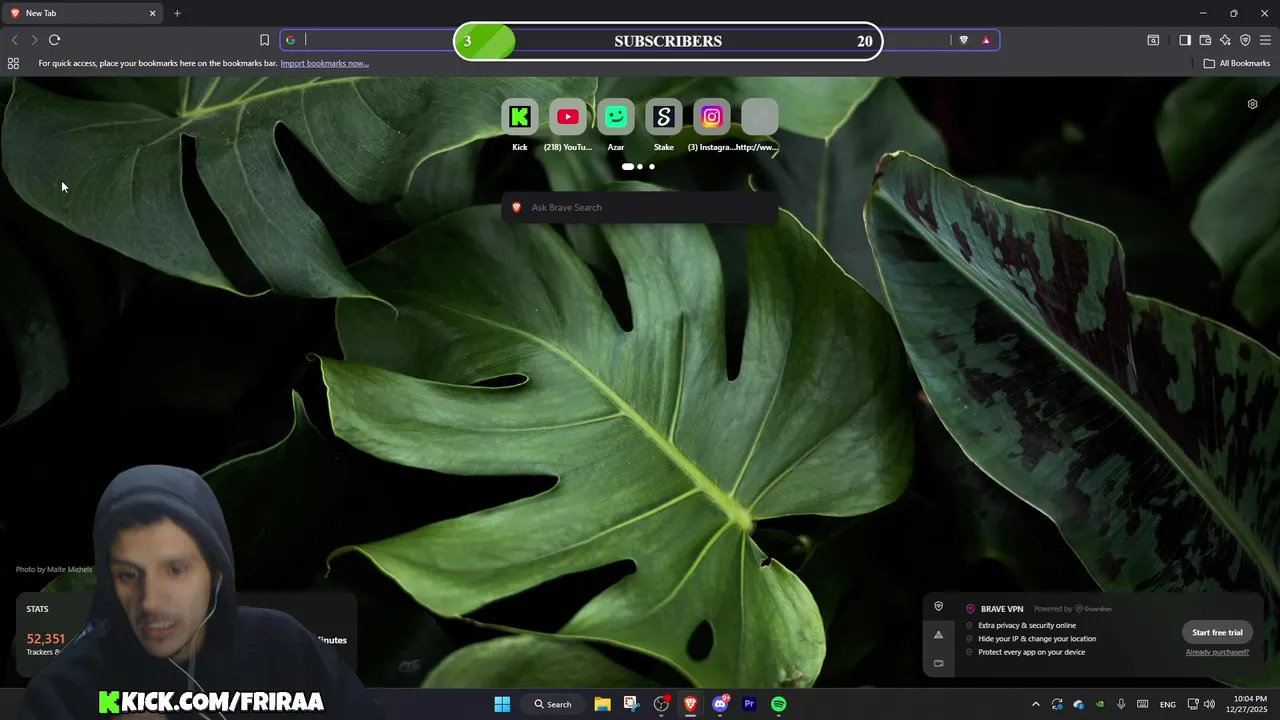The height and width of the screenshot is (720, 1280).
Task: Go to third shortcuts page dot
Action: pos(652,167)
